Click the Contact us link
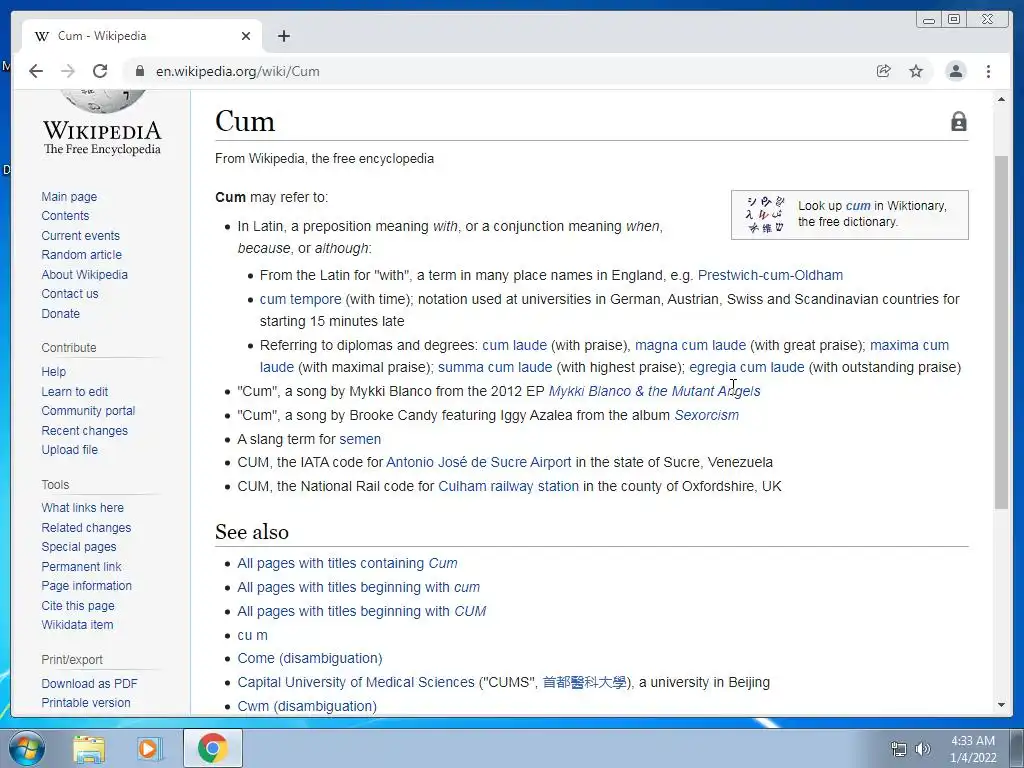Image resolution: width=1024 pixels, height=768 pixels. [70, 294]
